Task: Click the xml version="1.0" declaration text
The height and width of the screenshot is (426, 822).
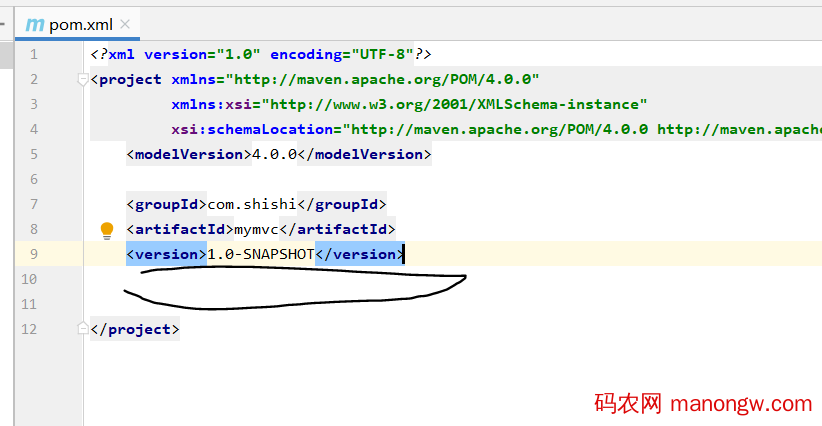Action: tap(185, 54)
